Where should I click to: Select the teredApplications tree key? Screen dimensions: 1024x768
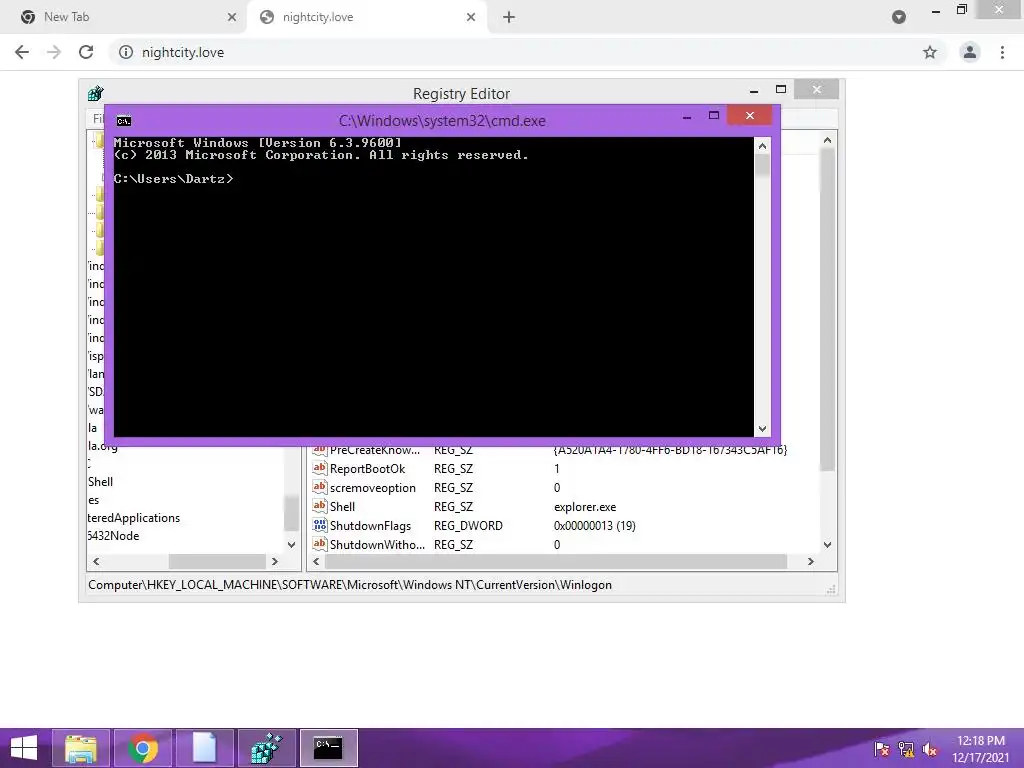click(134, 518)
